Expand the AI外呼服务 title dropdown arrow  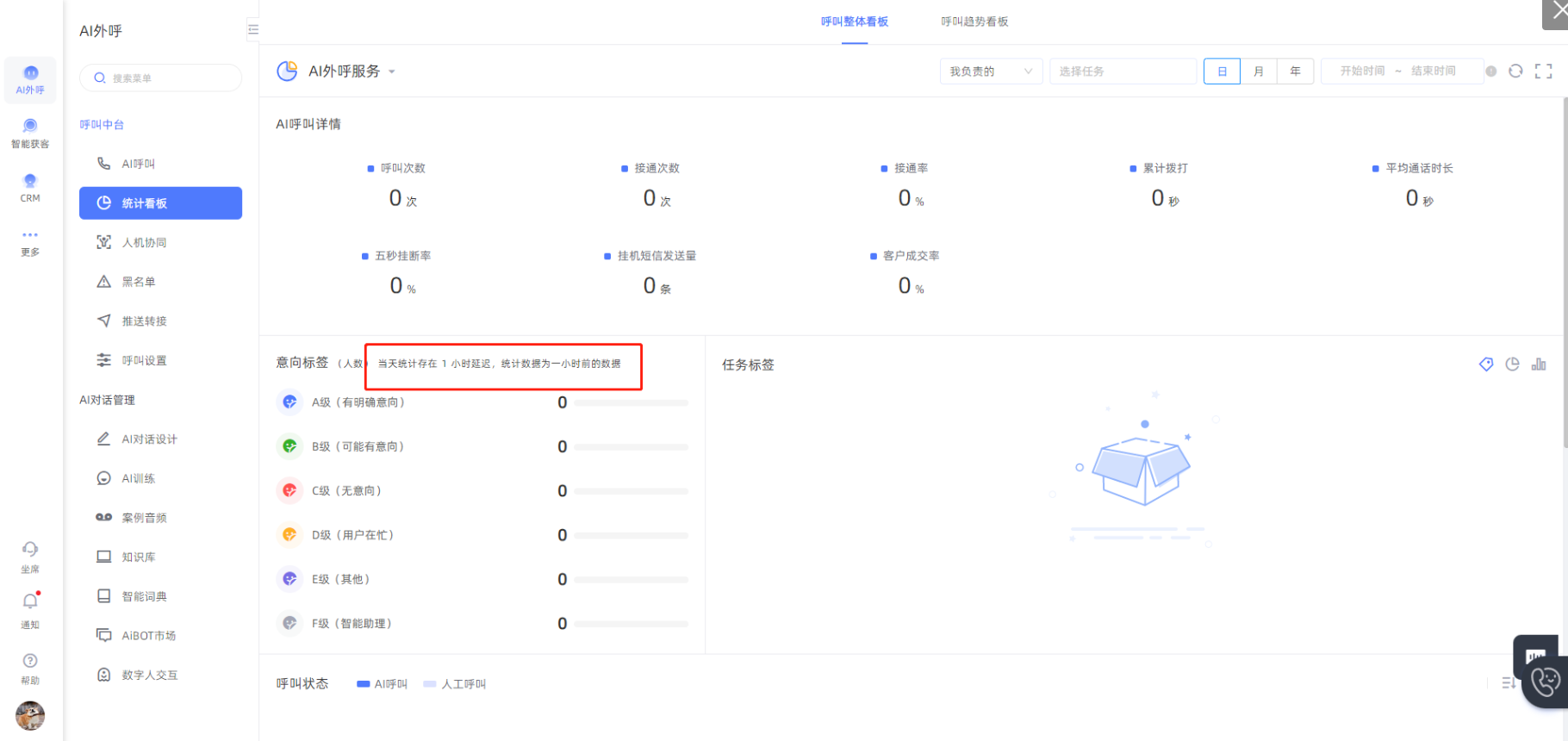point(392,72)
